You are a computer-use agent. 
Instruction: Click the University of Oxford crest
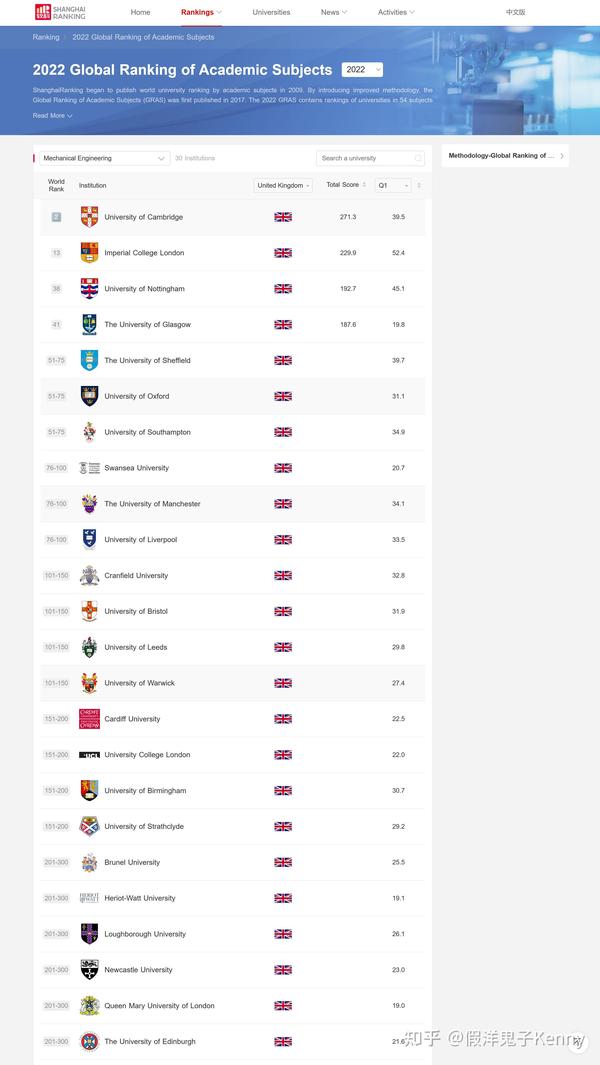(90, 396)
